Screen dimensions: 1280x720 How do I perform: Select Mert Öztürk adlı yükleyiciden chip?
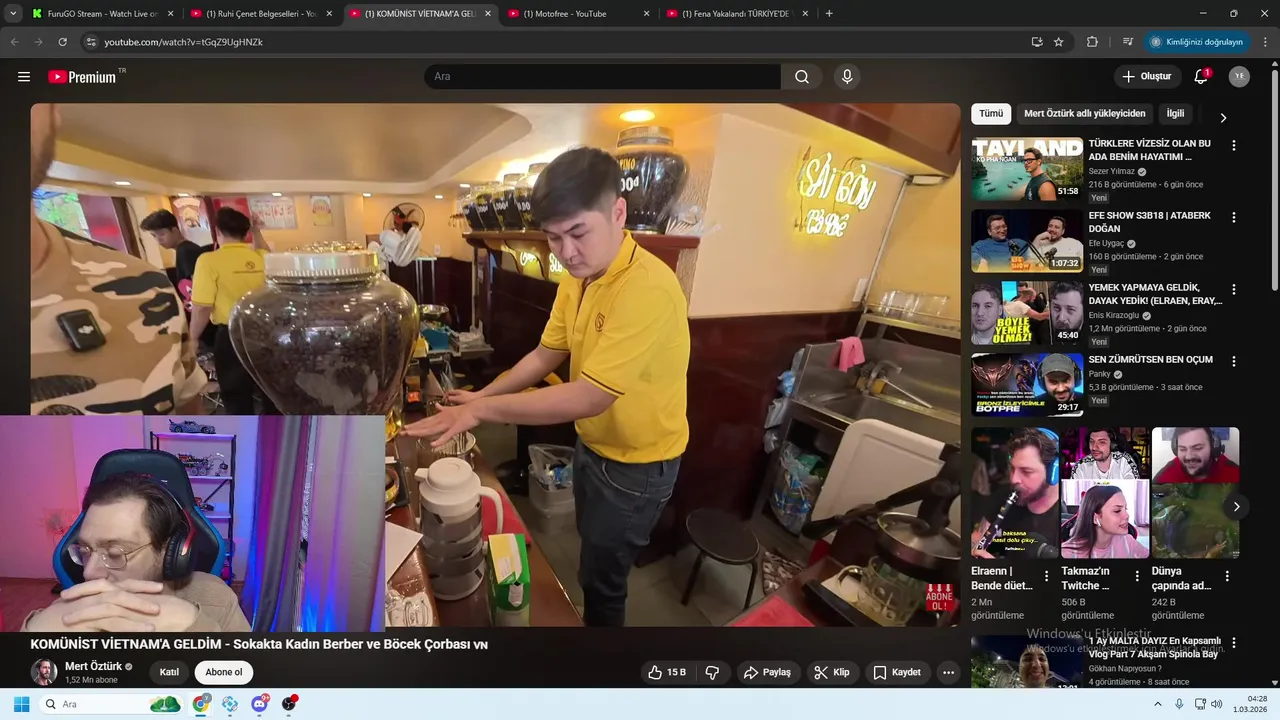1084,114
